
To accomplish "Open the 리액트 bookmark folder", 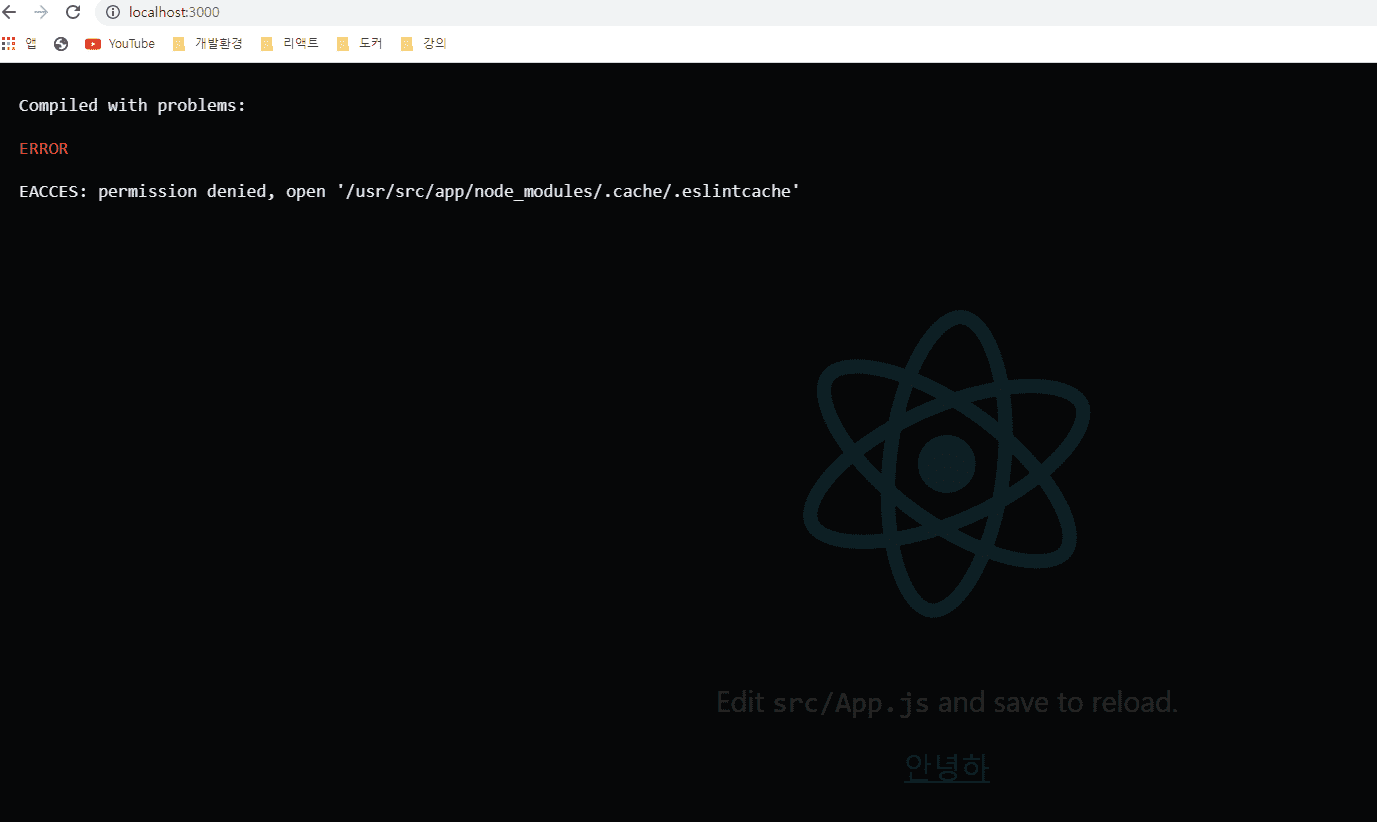I will coord(290,43).
